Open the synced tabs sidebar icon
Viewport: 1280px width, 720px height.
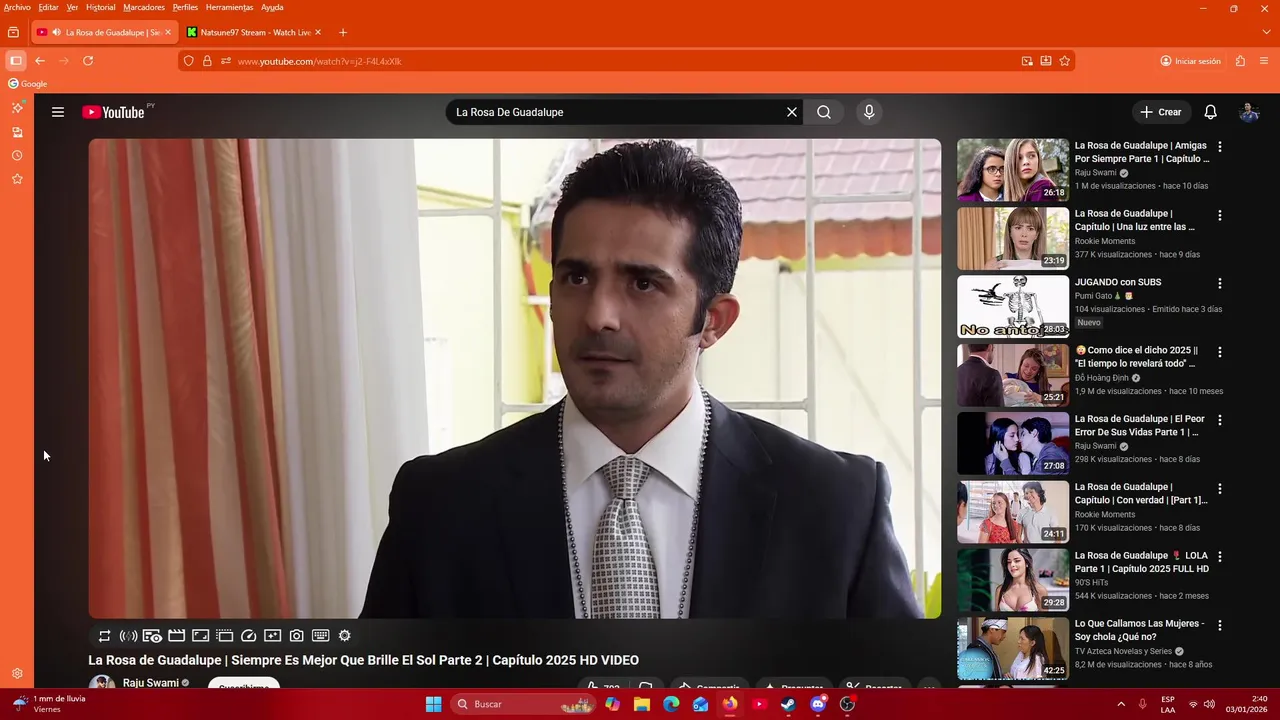coord(17,132)
